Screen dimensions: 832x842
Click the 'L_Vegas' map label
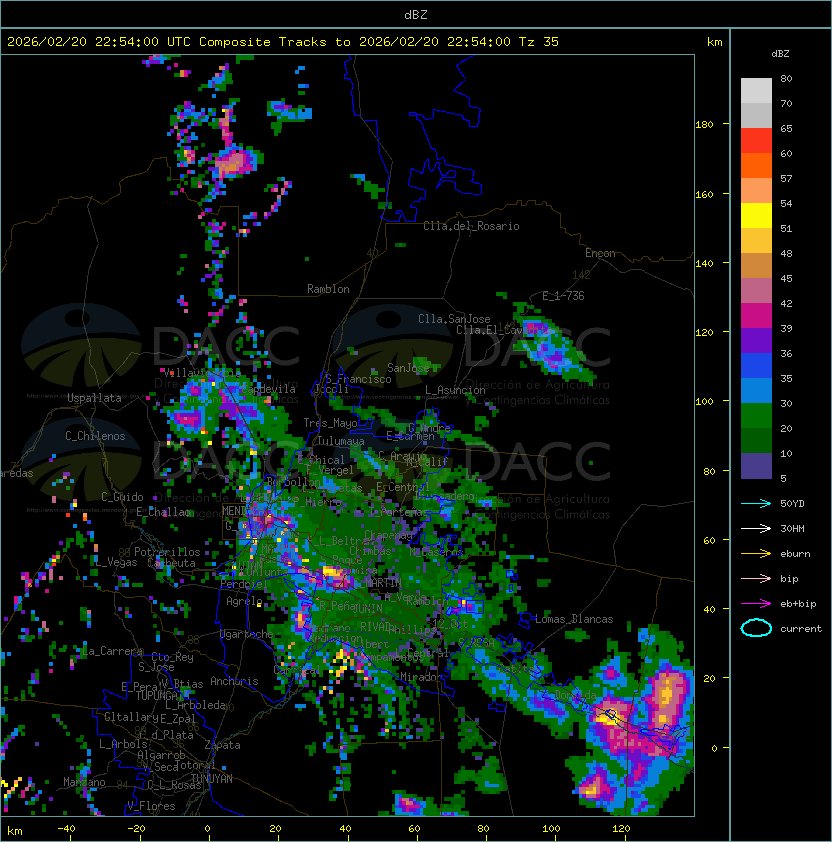[x=116, y=562]
